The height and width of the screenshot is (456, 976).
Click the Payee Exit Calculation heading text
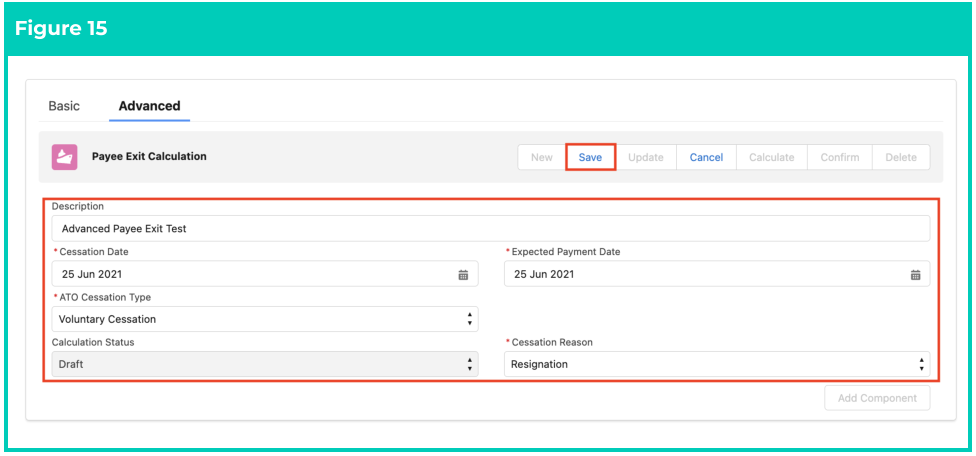149,156
